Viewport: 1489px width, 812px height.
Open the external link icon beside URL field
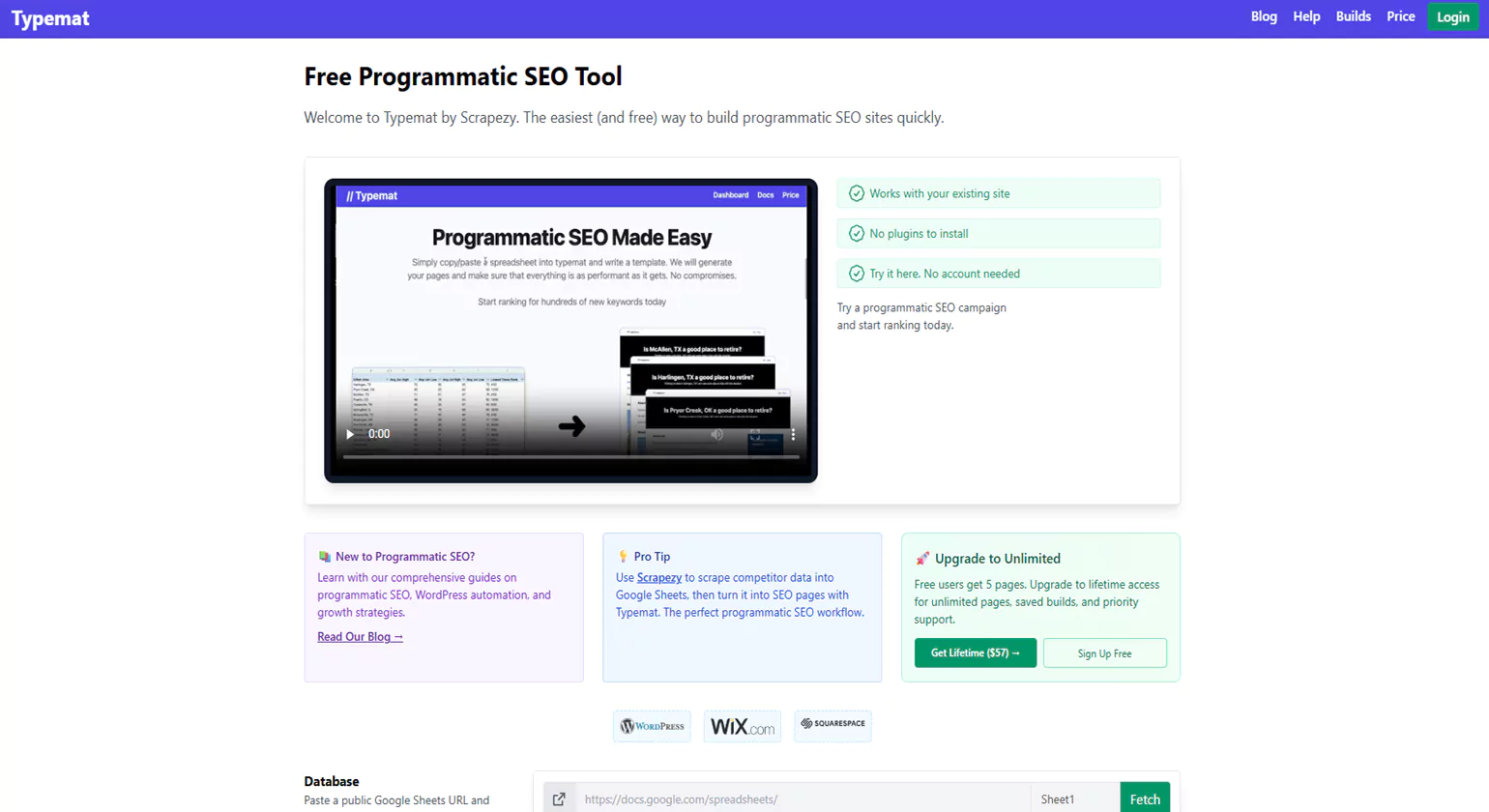559,799
